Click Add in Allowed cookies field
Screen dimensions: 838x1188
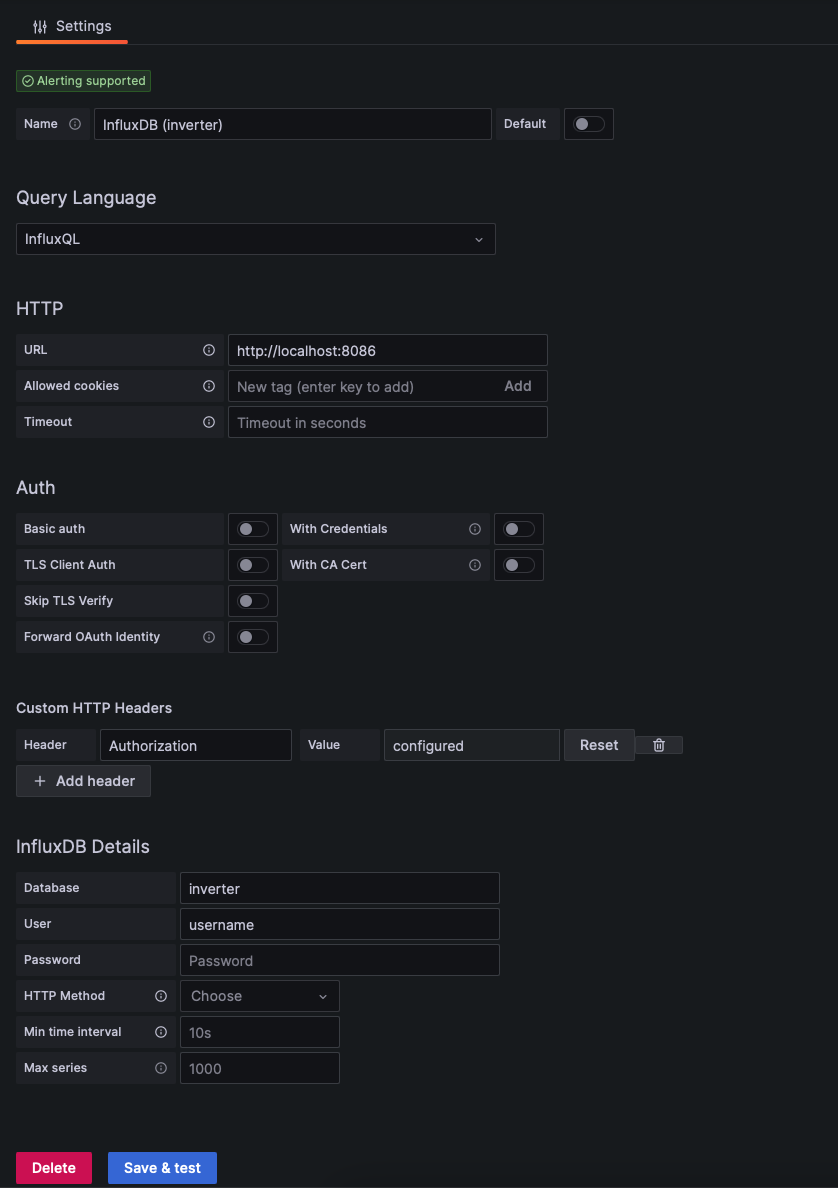[518, 386]
